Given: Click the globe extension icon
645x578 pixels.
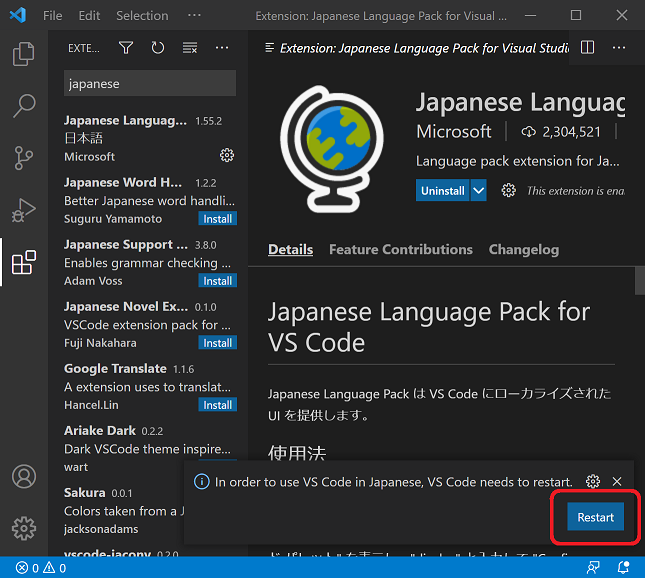Looking at the screenshot, I should tap(332, 149).
